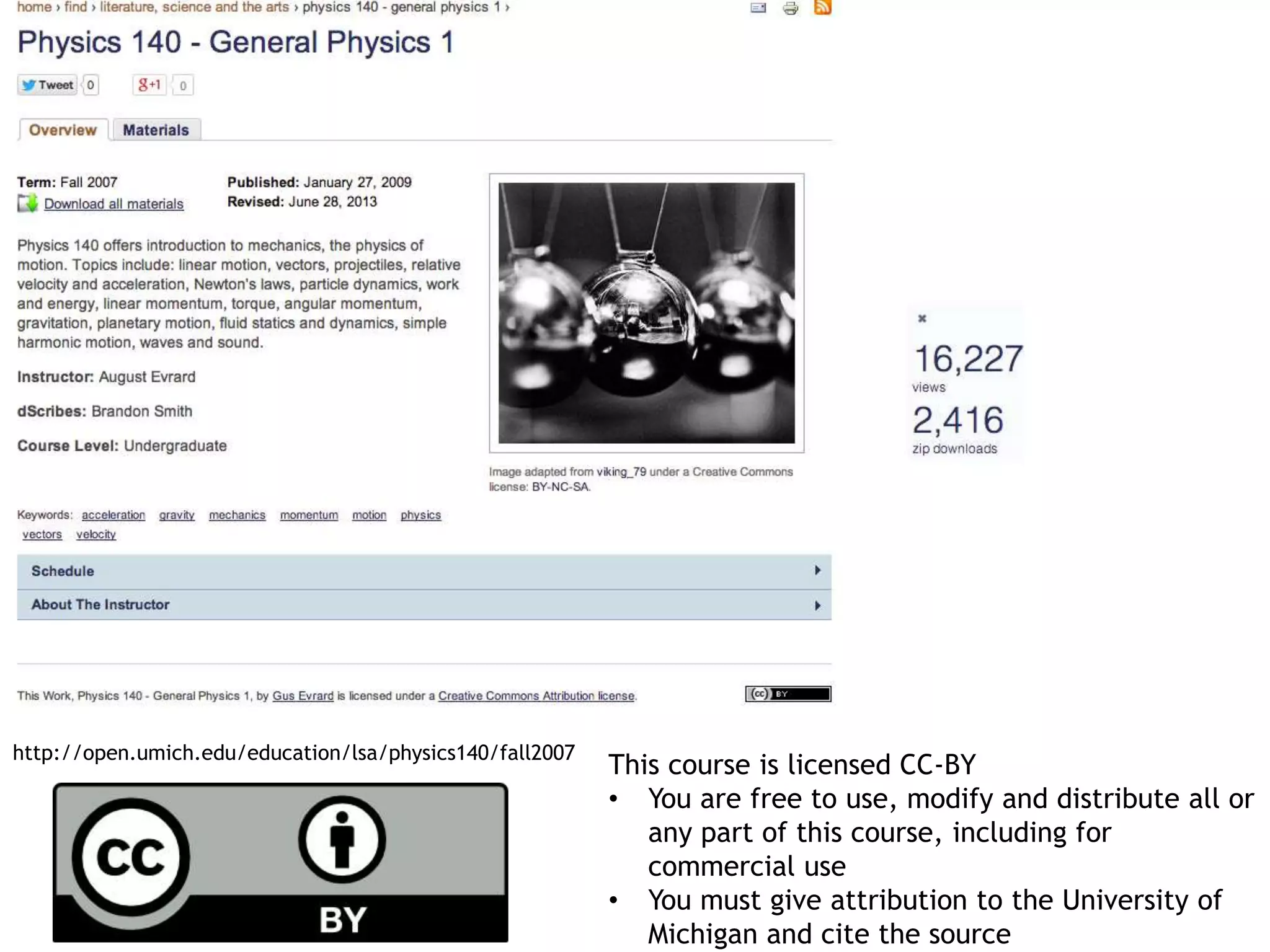Image resolution: width=1270 pixels, height=952 pixels.
Task: Click the Google +1 button
Action: [149, 85]
